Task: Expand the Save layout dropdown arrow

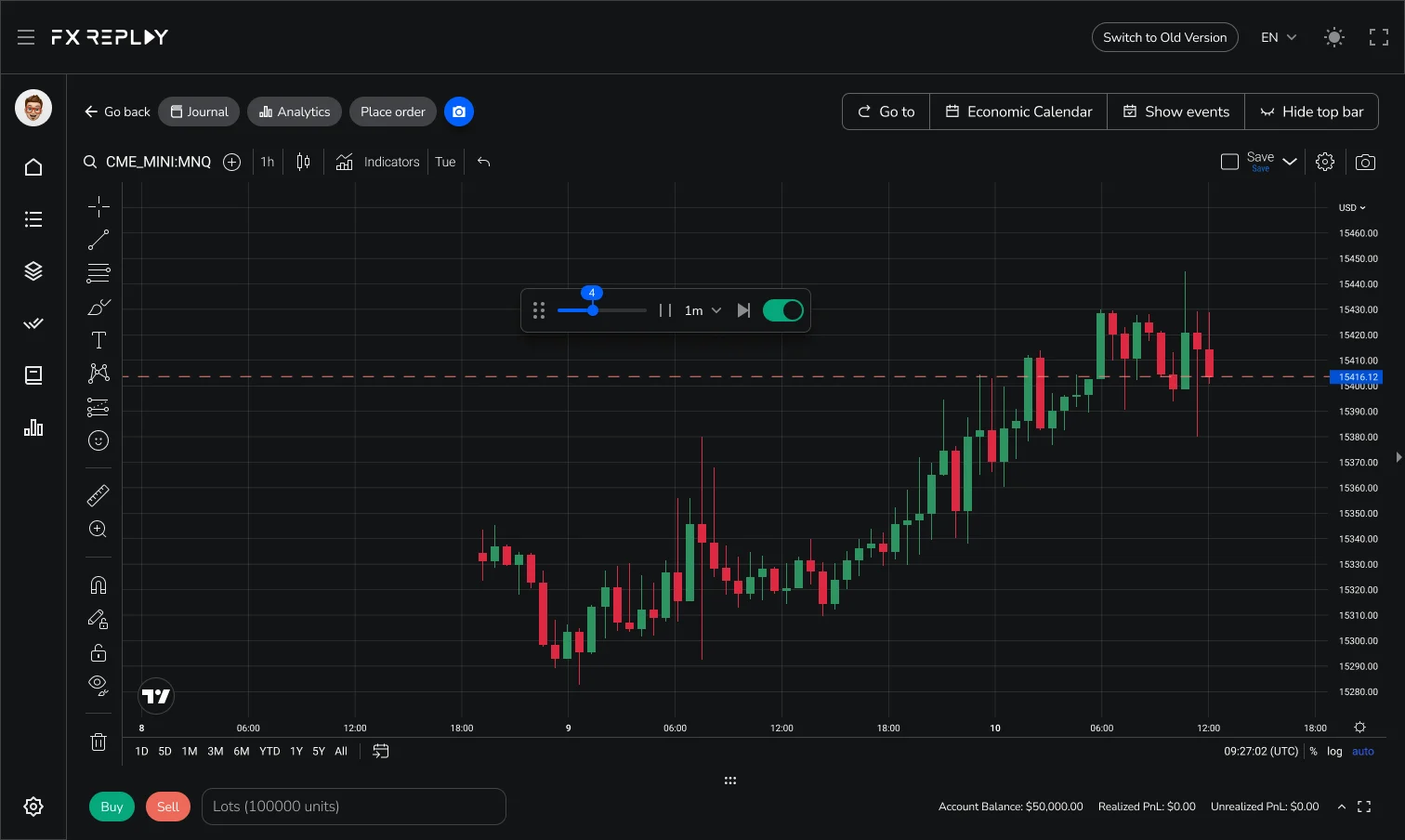Action: [1290, 162]
